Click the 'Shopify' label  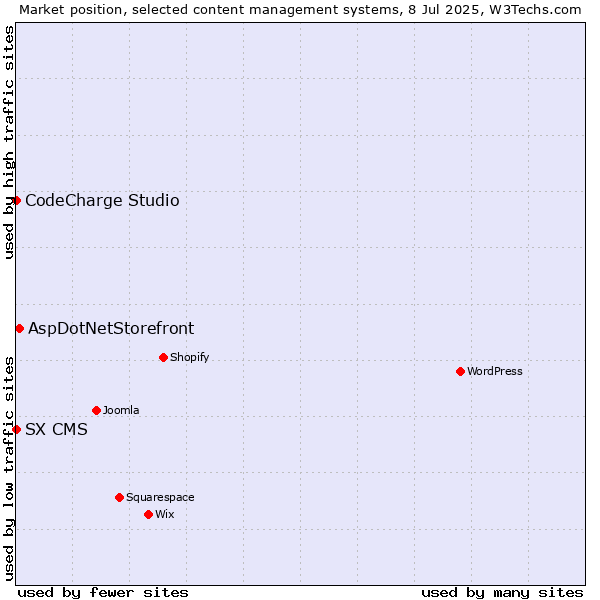pyautogui.click(x=189, y=357)
